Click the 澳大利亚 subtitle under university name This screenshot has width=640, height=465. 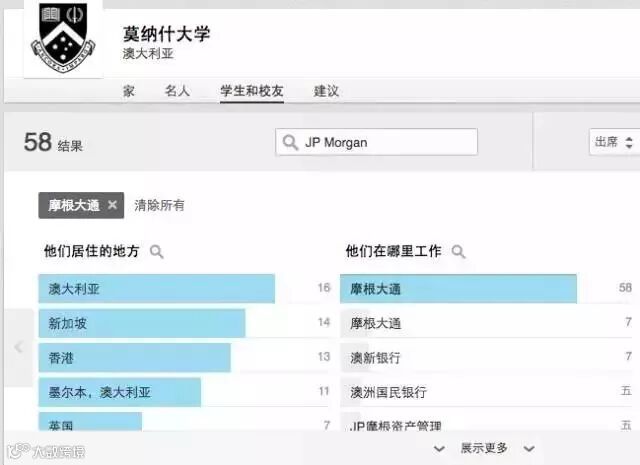tap(148, 53)
